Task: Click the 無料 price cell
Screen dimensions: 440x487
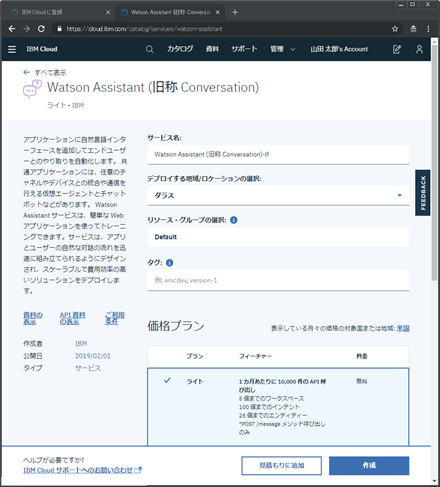Action: click(x=362, y=381)
